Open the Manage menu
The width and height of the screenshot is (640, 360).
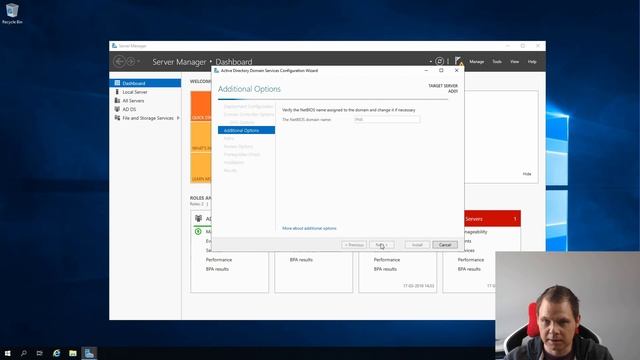point(476,62)
